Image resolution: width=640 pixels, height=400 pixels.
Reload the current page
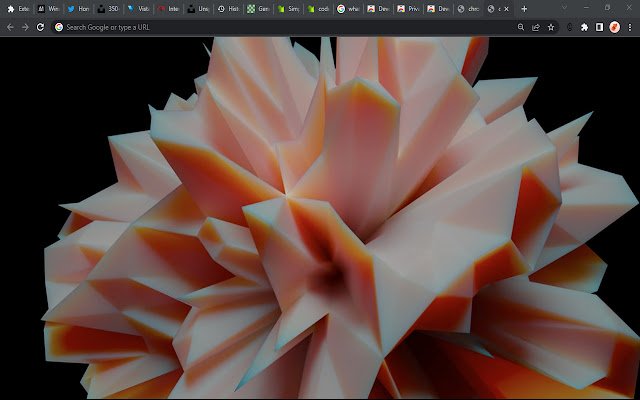point(40,27)
